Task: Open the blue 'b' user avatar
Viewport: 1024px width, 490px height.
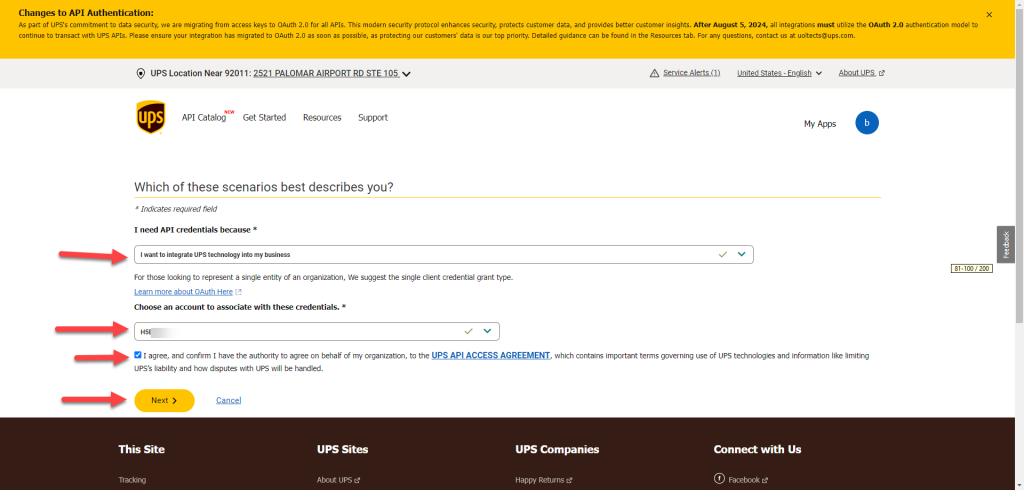Action: click(x=867, y=123)
